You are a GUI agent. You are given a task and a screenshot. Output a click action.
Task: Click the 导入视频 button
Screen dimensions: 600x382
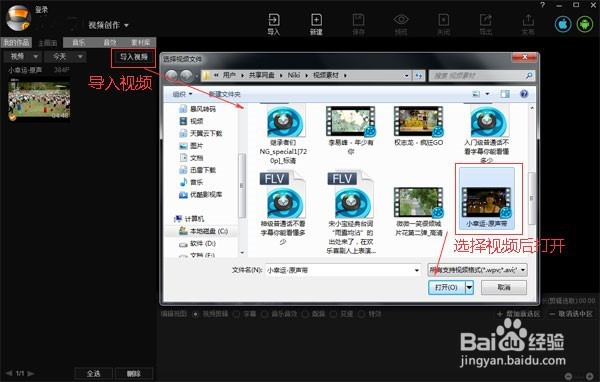[134, 57]
